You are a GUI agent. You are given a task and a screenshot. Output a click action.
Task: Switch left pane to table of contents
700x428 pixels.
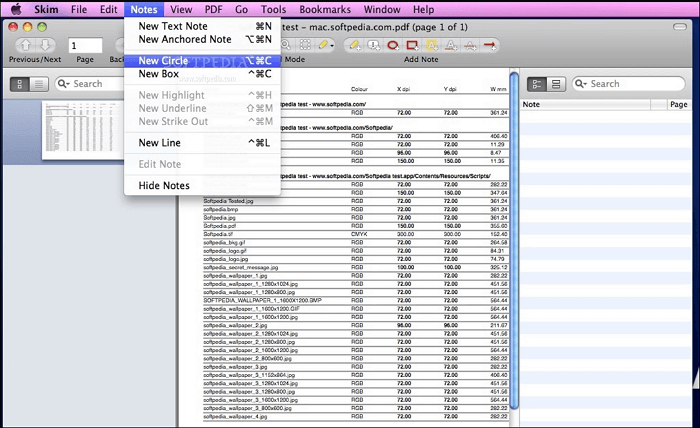[39, 84]
